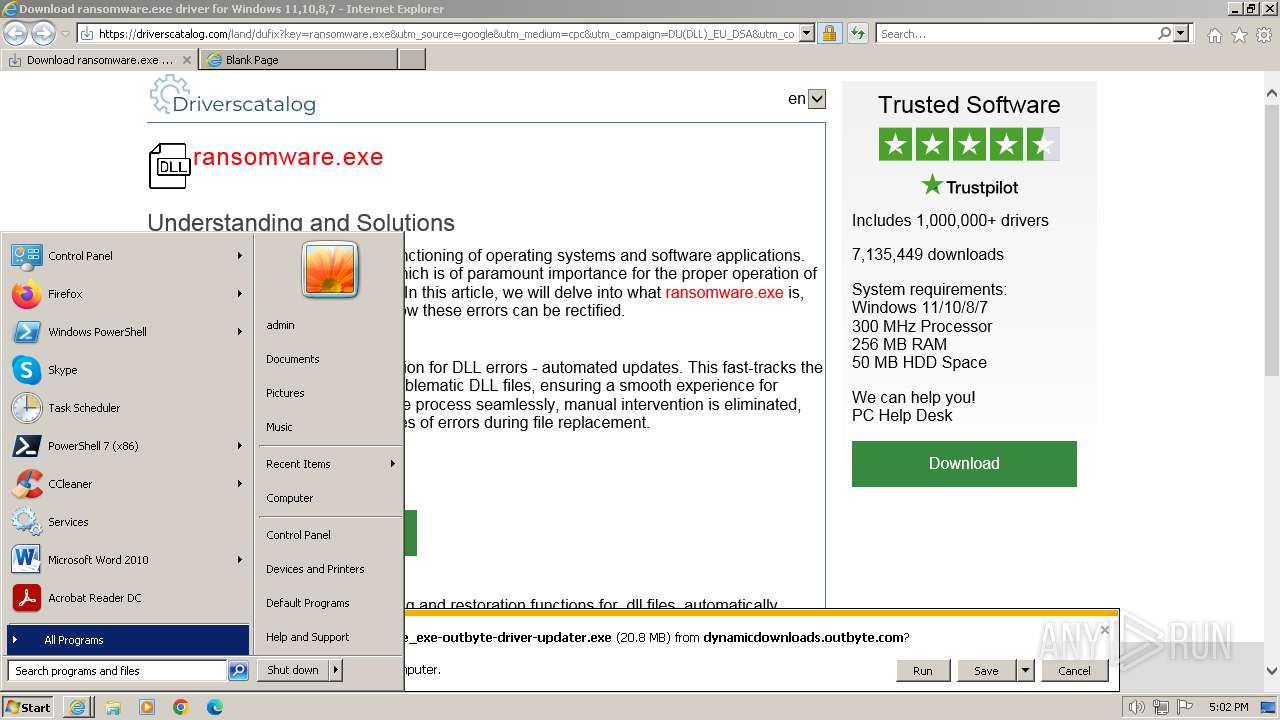Click the volume speaker tray icon
This screenshot has width=1280, height=720.
pyautogui.click(x=1136, y=707)
